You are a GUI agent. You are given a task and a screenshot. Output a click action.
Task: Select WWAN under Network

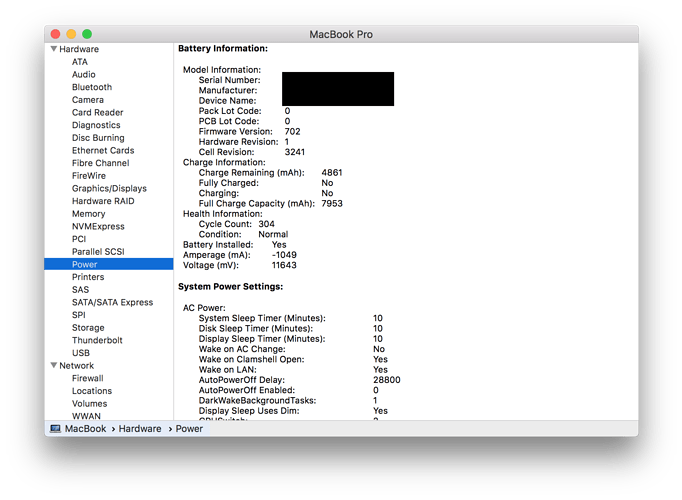pos(86,416)
